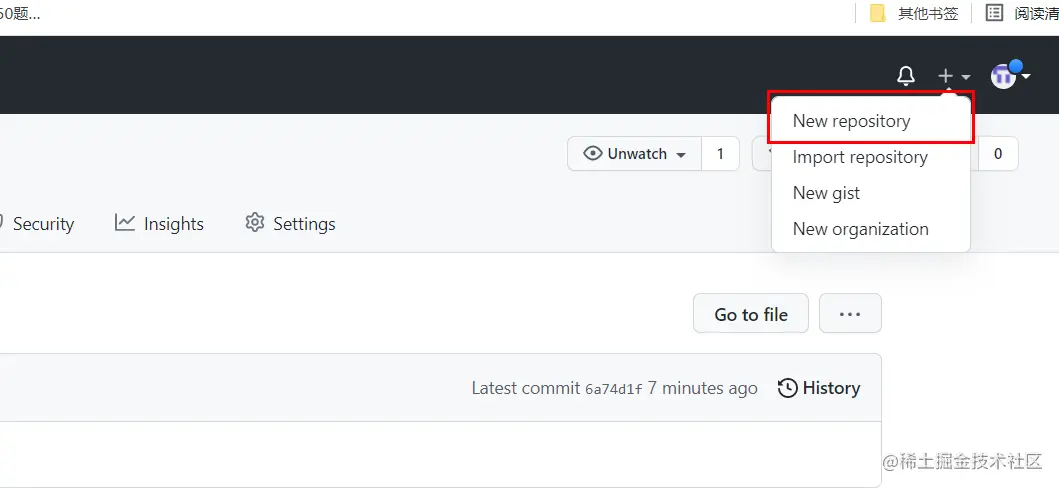Viewport: 1059px width, 488px height.
Task: Expand the Unwatch dropdown button
Action: point(635,154)
